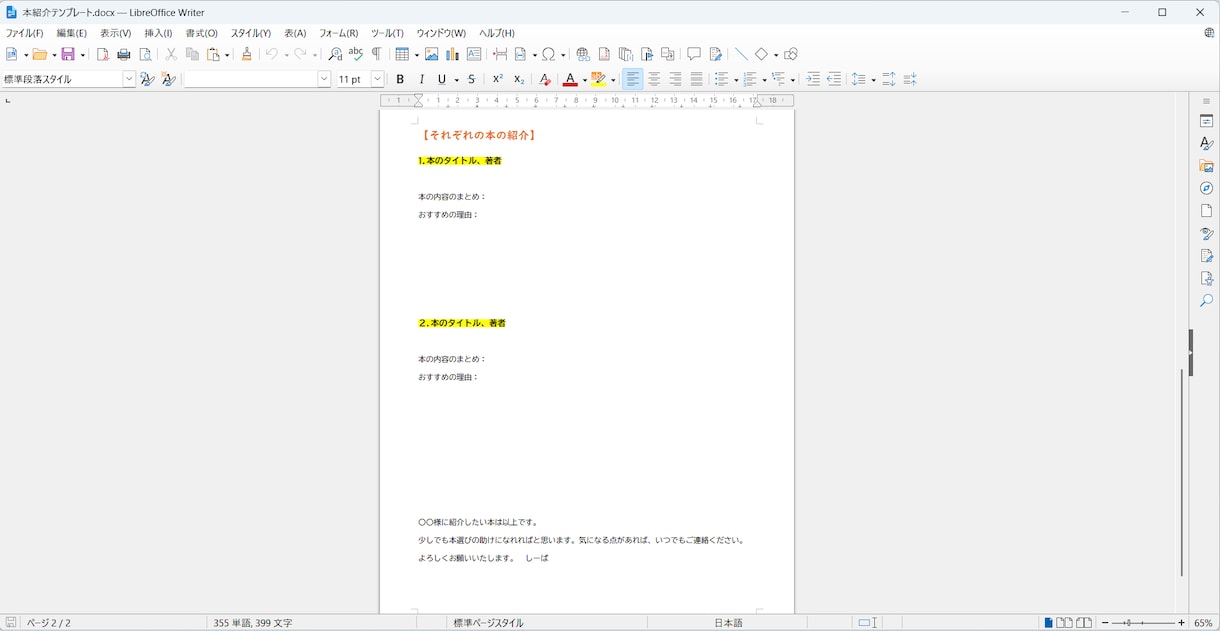The image size is (1220, 631).
Task: Cut selection with the scissors icon
Action: 171,55
